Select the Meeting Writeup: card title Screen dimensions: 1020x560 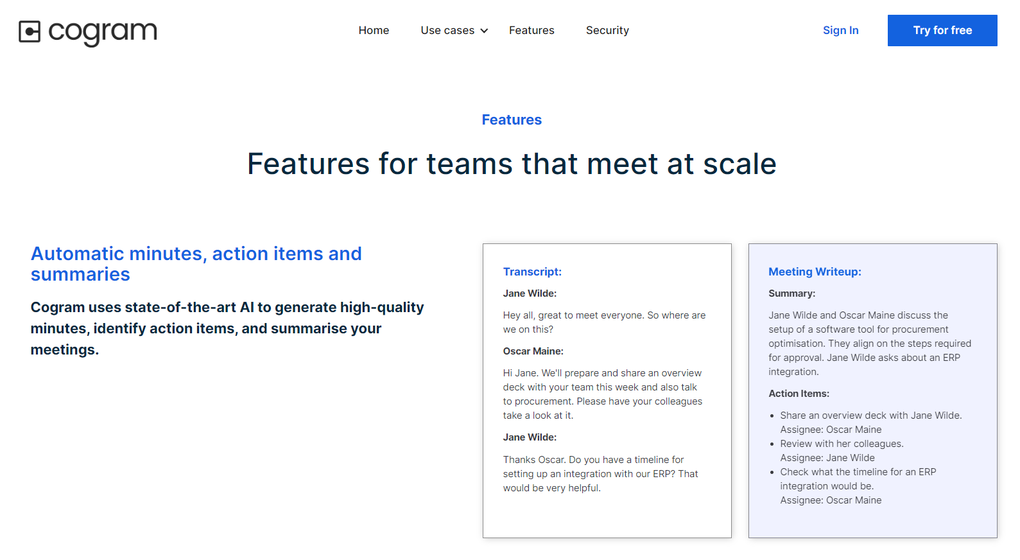(x=814, y=271)
